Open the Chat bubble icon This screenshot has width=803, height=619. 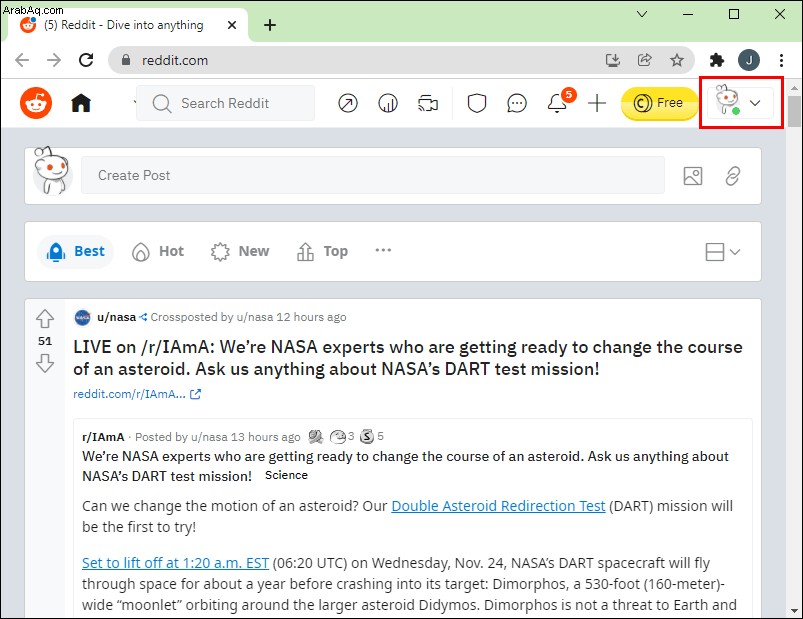pyautogui.click(x=517, y=103)
